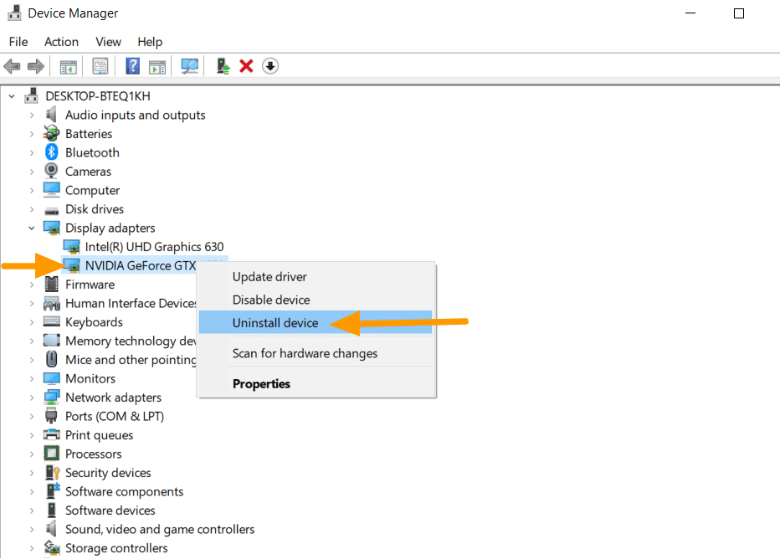Expand the Monitors category
Image resolution: width=780 pixels, height=558 pixels.
tap(31, 378)
